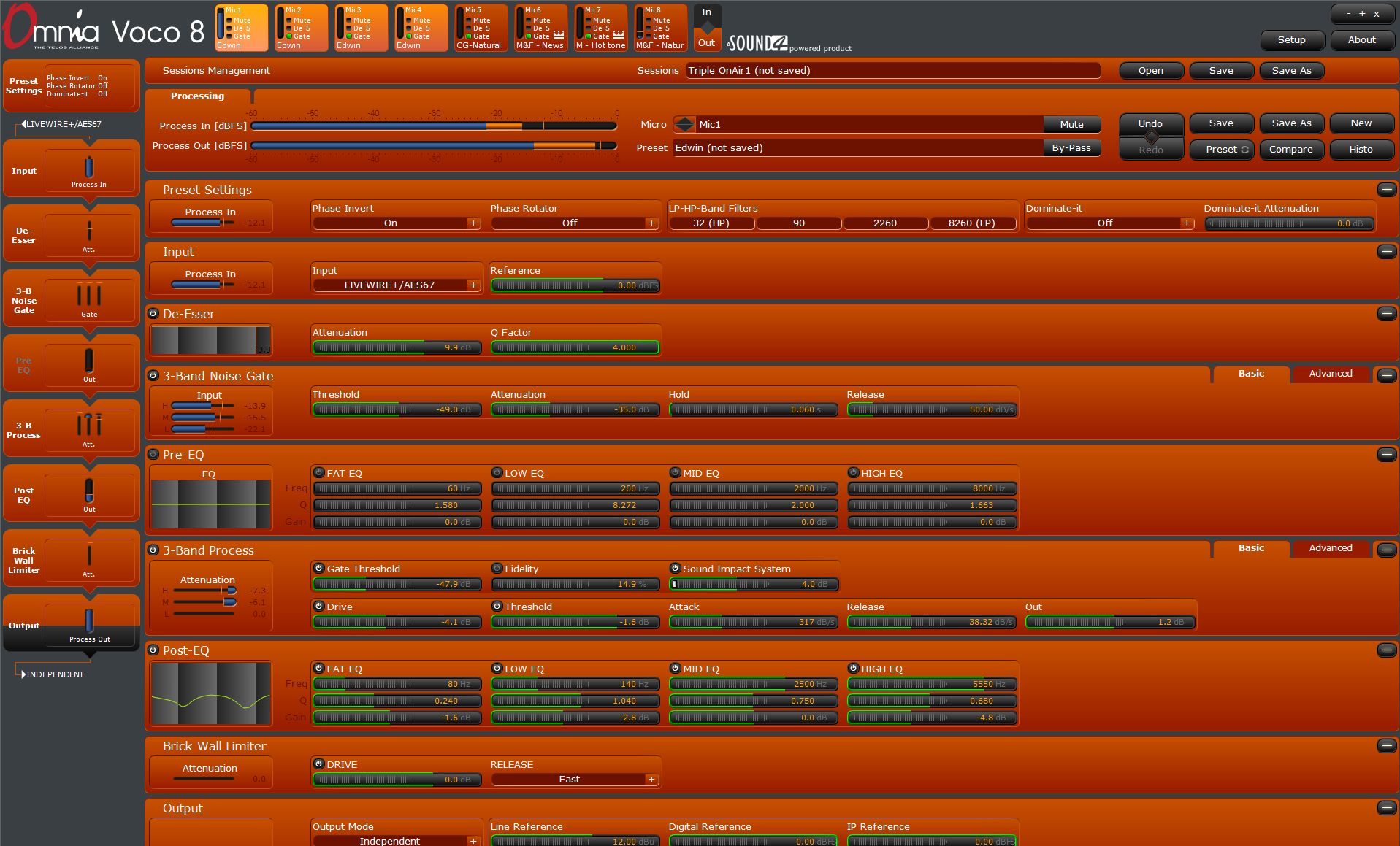The width and height of the screenshot is (1400, 846).
Task: Open the 3-B Noise Gate sidebar module
Action: [71, 300]
